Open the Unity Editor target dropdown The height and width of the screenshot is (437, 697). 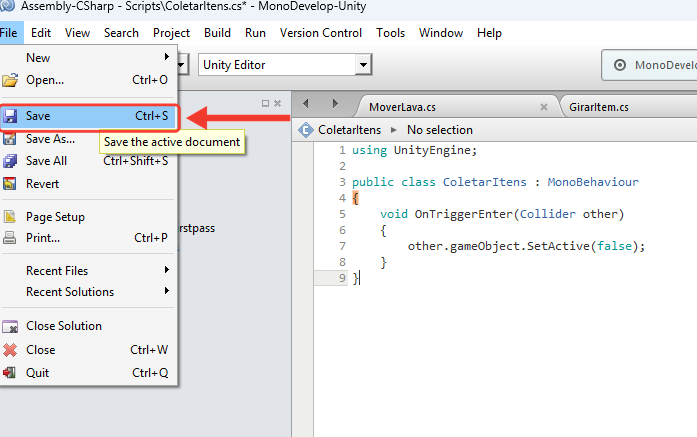(x=363, y=65)
